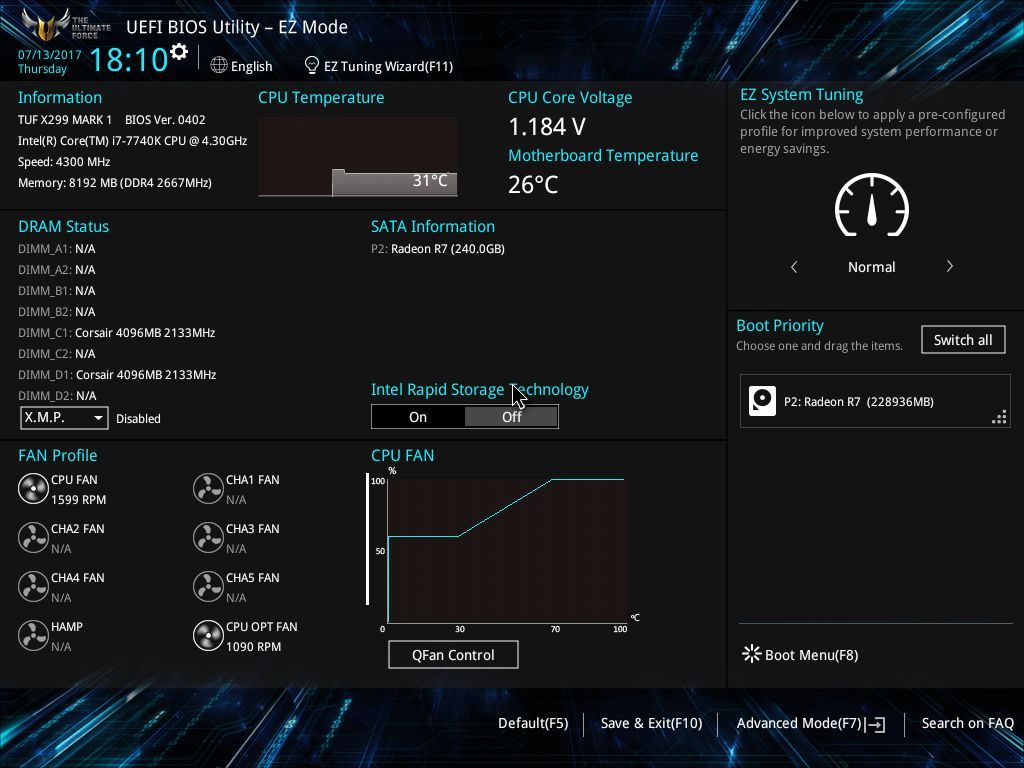Click the date 07/13/2017
1024x768 pixels.
[50, 55]
